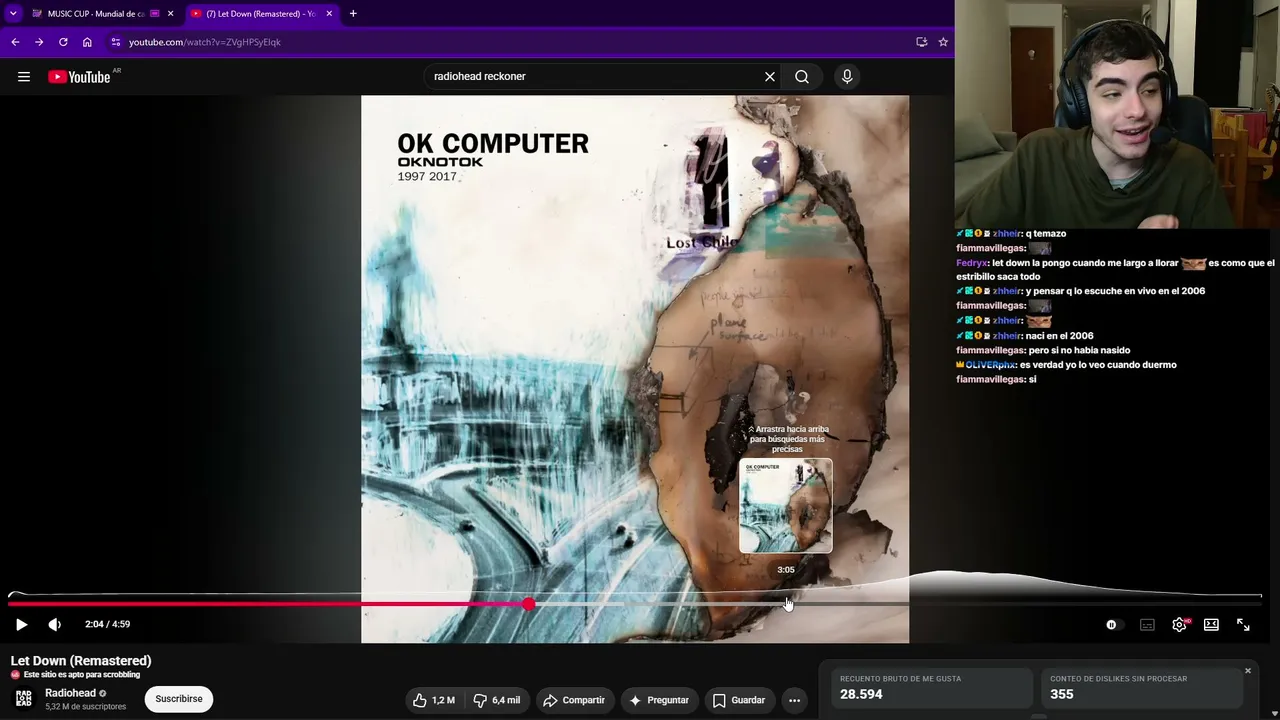
Task: Click the video title "Let Down (Remastered)"
Action: [x=81, y=661]
